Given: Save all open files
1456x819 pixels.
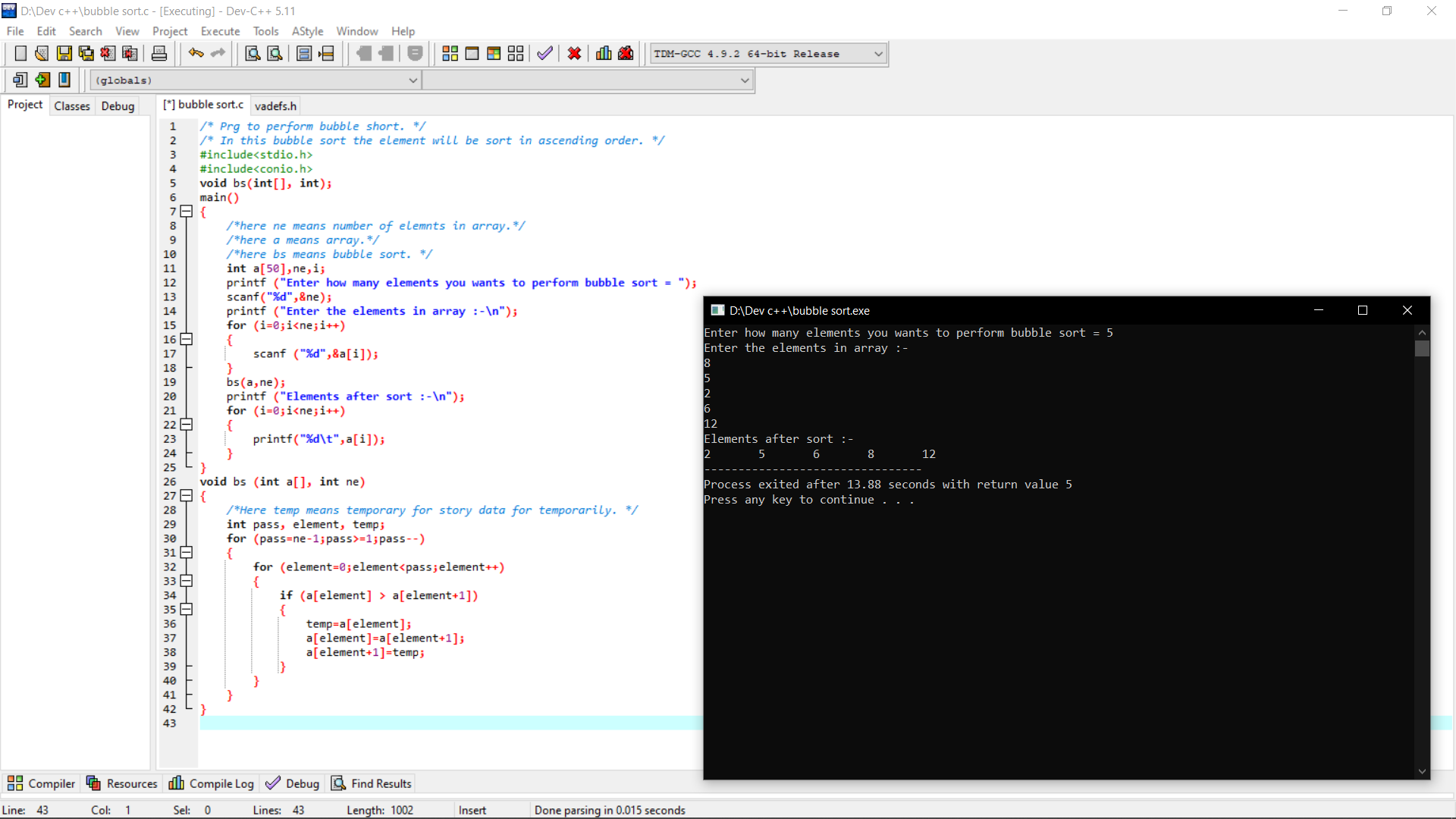Looking at the screenshot, I should [x=86, y=54].
